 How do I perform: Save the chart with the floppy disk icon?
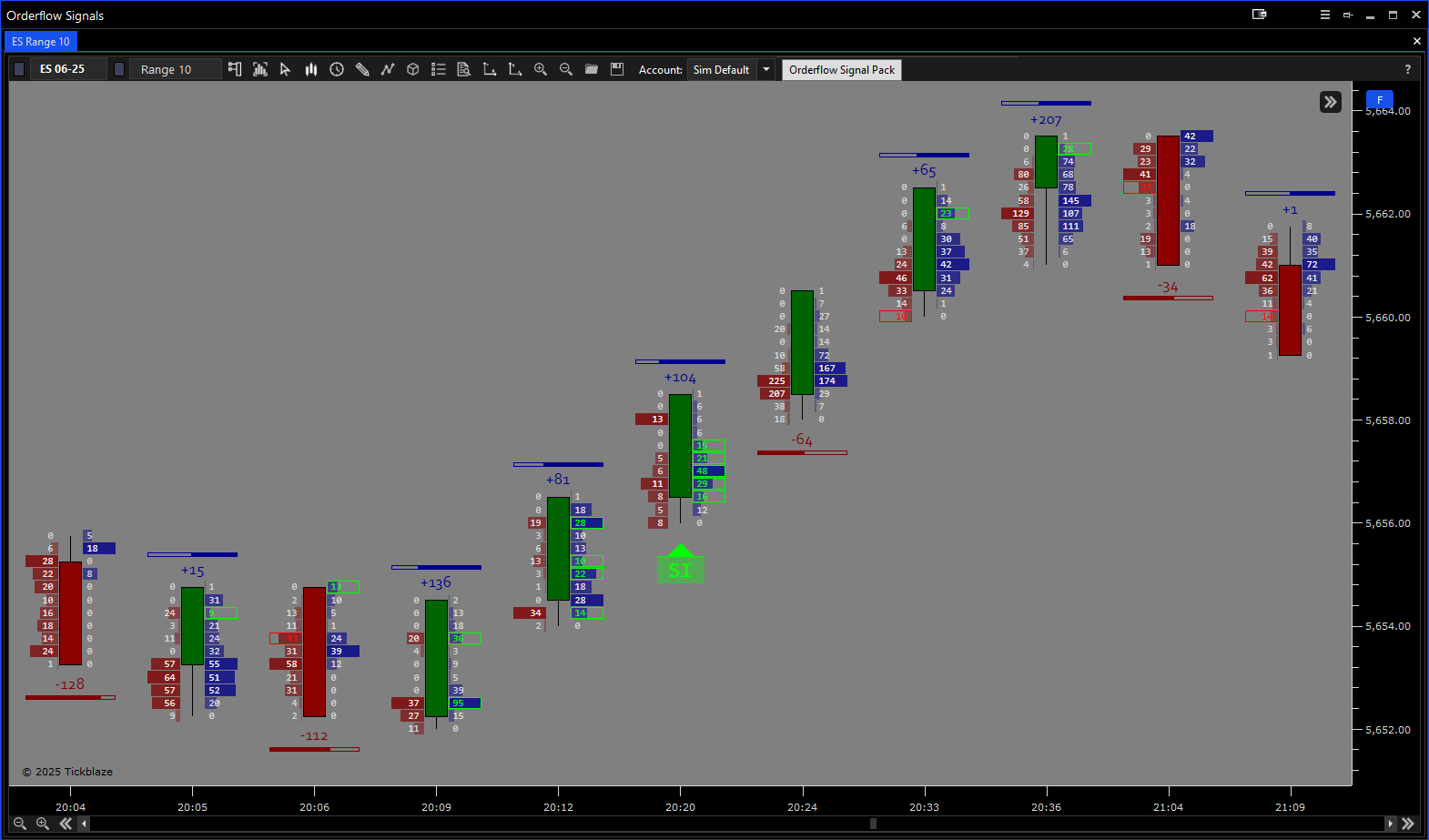coord(617,69)
